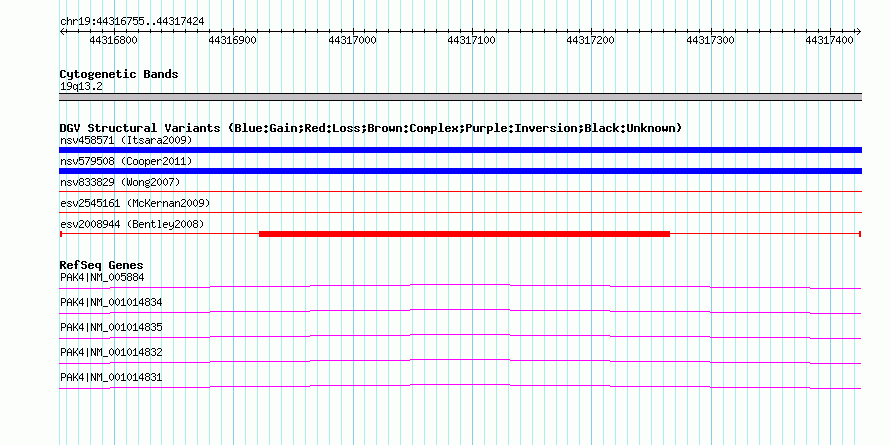890x445 pixels.
Task: Click the 44317400 ruler coordinate
Action: coord(829,40)
